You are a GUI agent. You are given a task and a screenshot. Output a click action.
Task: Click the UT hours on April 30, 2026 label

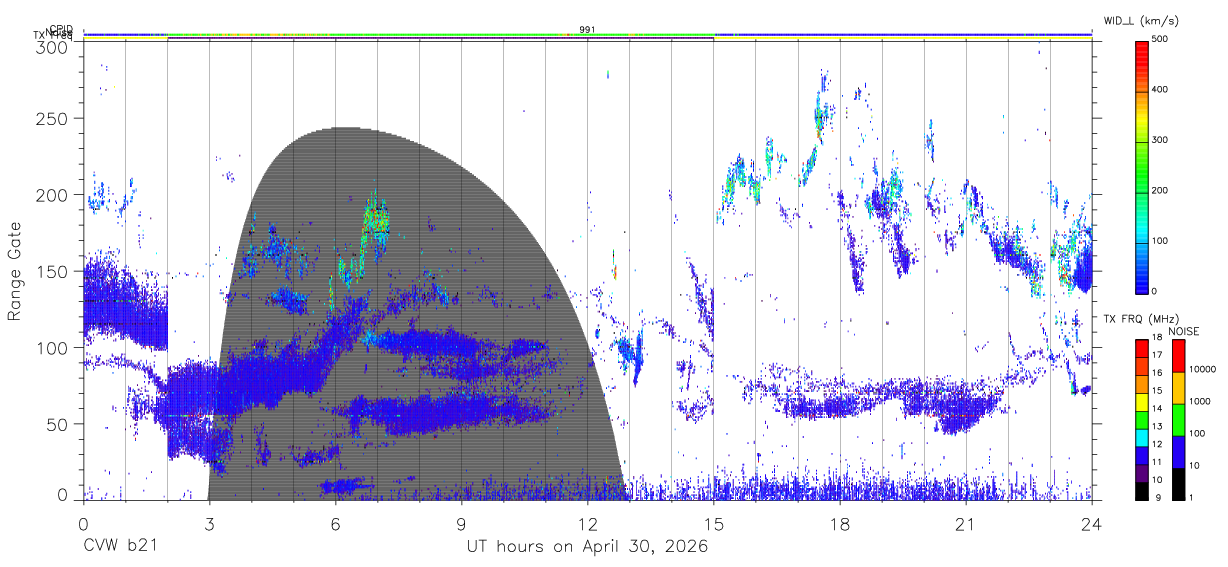(587, 547)
